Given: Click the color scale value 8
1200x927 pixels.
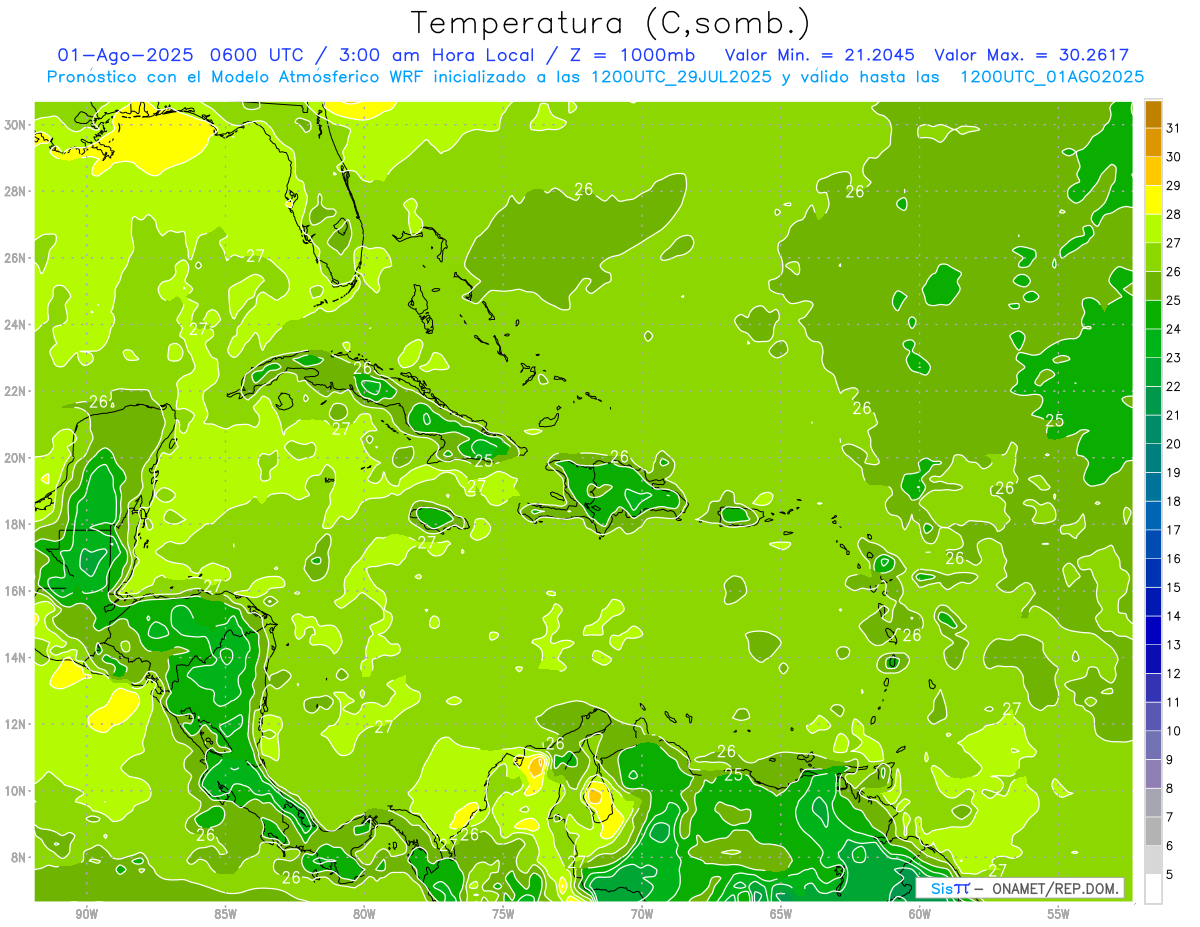Looking at the screenshot, I should [1170, 788].
